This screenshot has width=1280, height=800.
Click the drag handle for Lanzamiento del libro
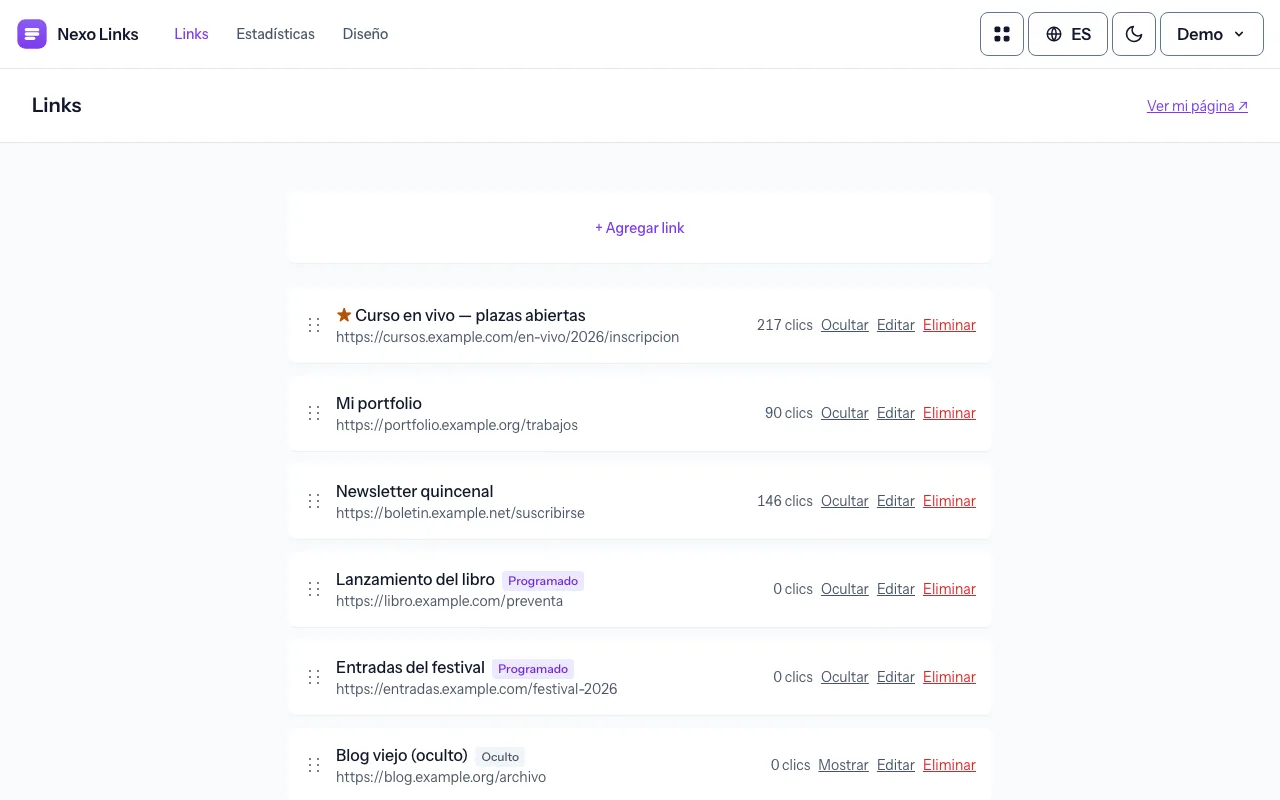pyautogui.click(x=314, y=589)
